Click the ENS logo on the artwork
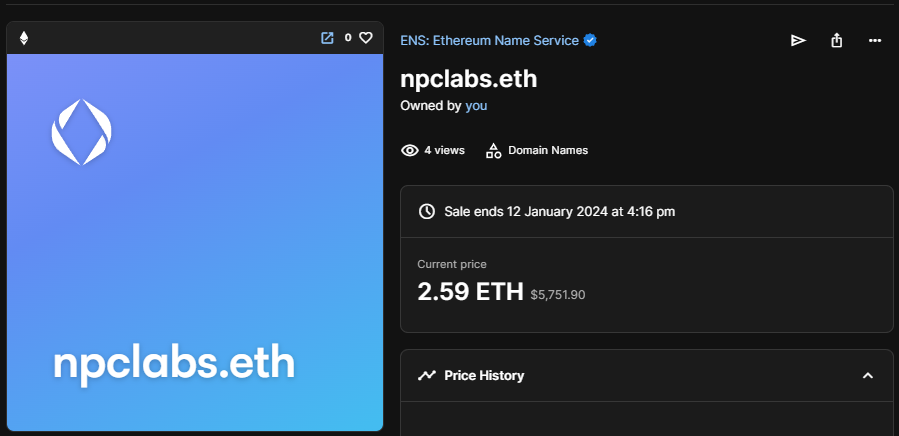The image size is (899, 436). (81, 132)
